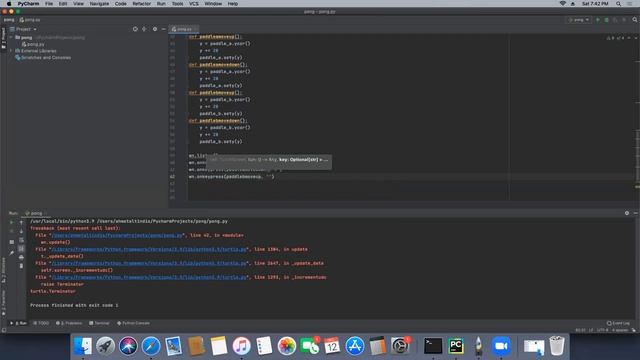Open the Refactor menu

pyautogui.click(x=142, y=4)
